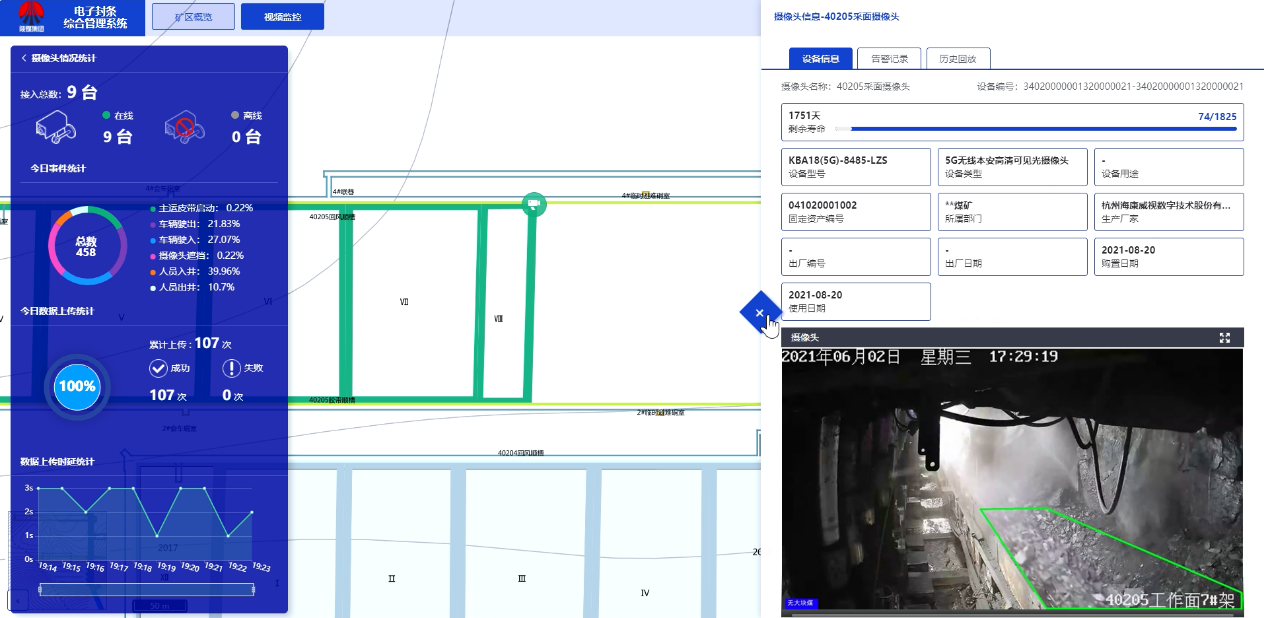Click the failure exclamation icon
This screenshot has height=618, width=1268.
coord(232,368)
